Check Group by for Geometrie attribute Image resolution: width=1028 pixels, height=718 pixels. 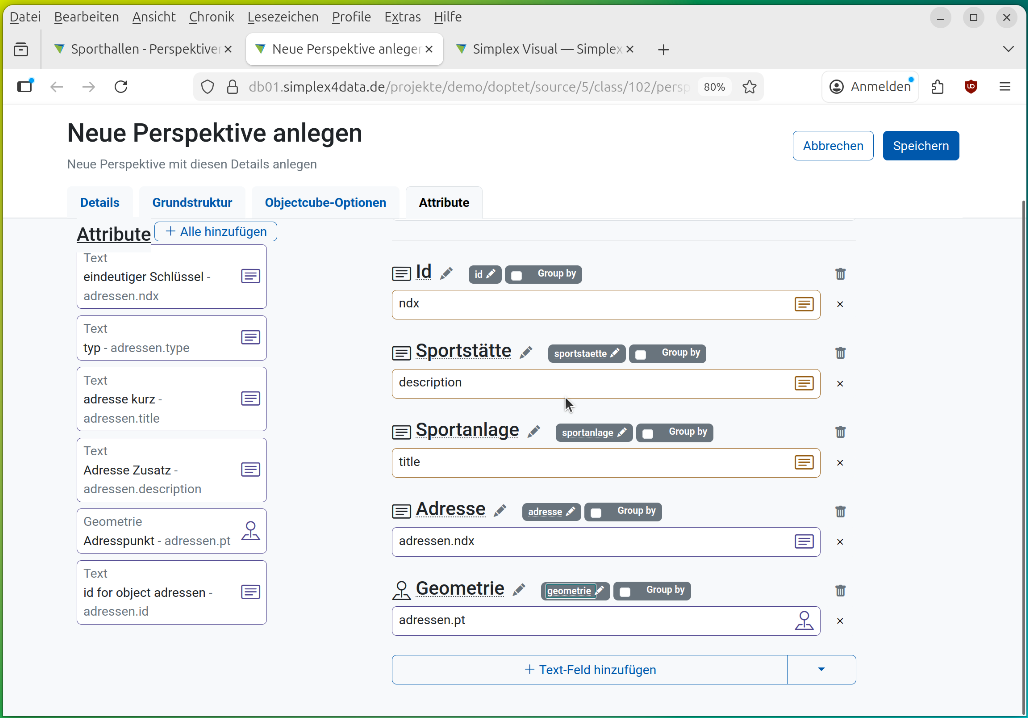(x=625, y=591)
